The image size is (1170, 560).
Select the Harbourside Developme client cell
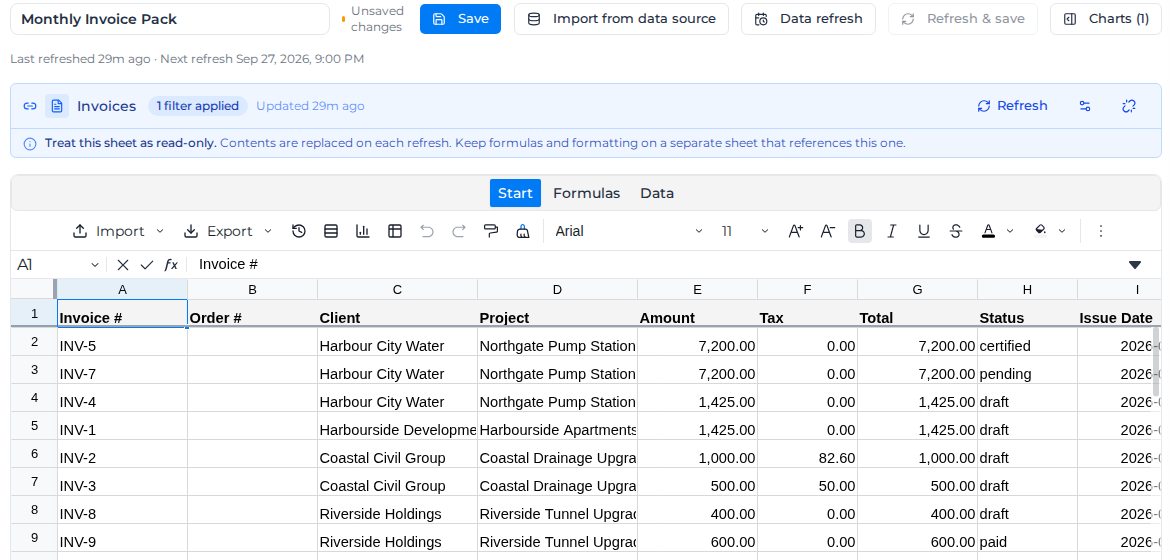coord(398,426)
